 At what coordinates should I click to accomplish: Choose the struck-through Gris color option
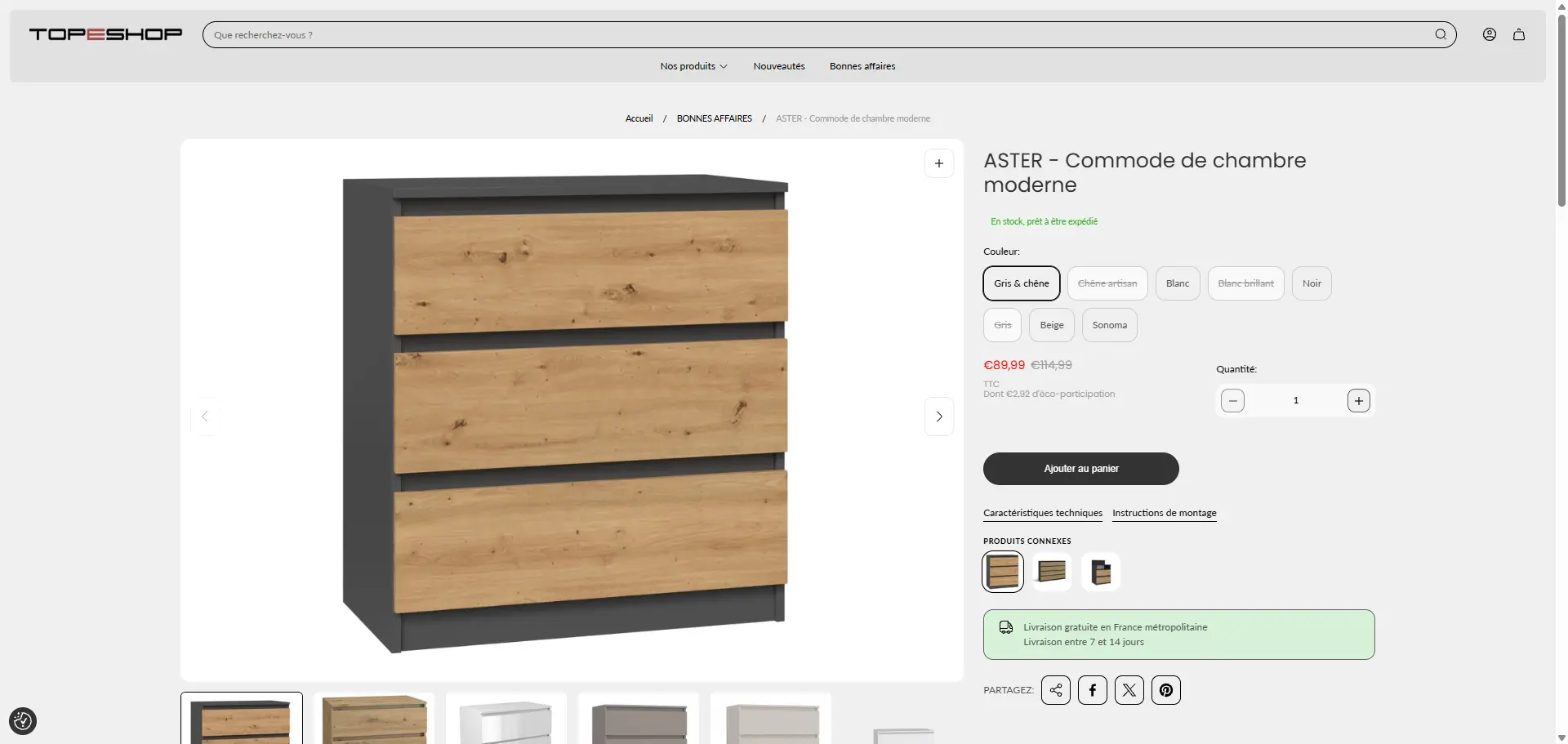coord(1003,325)
